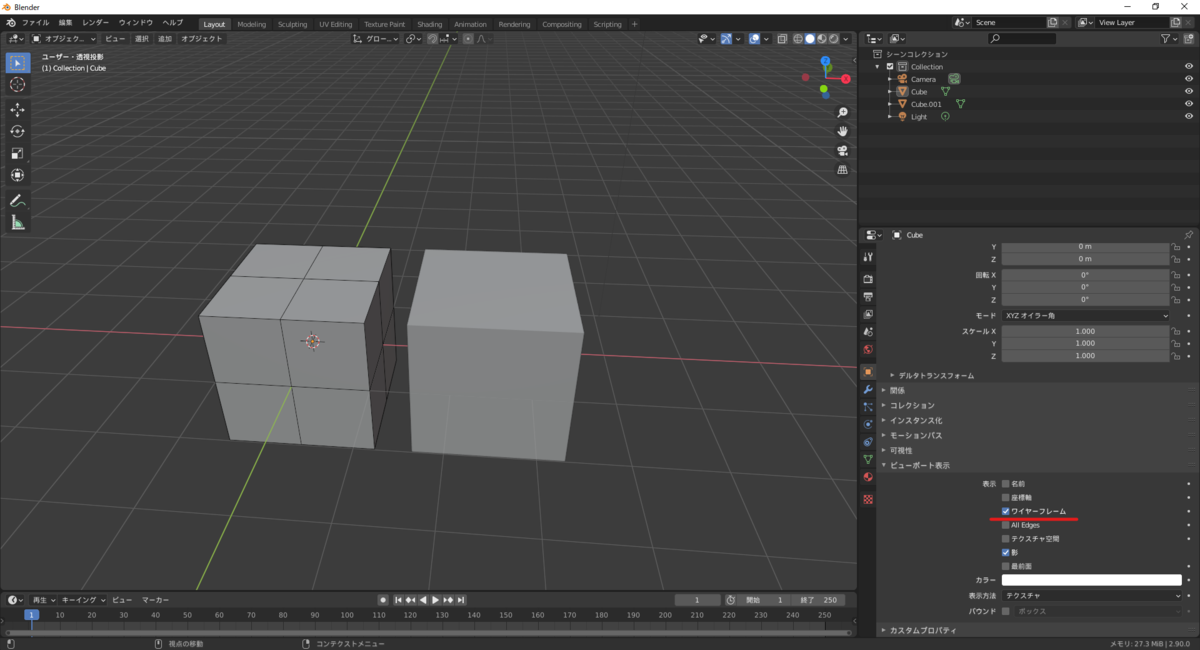
Task: Click the timeline play button
Action: (435, 600)
